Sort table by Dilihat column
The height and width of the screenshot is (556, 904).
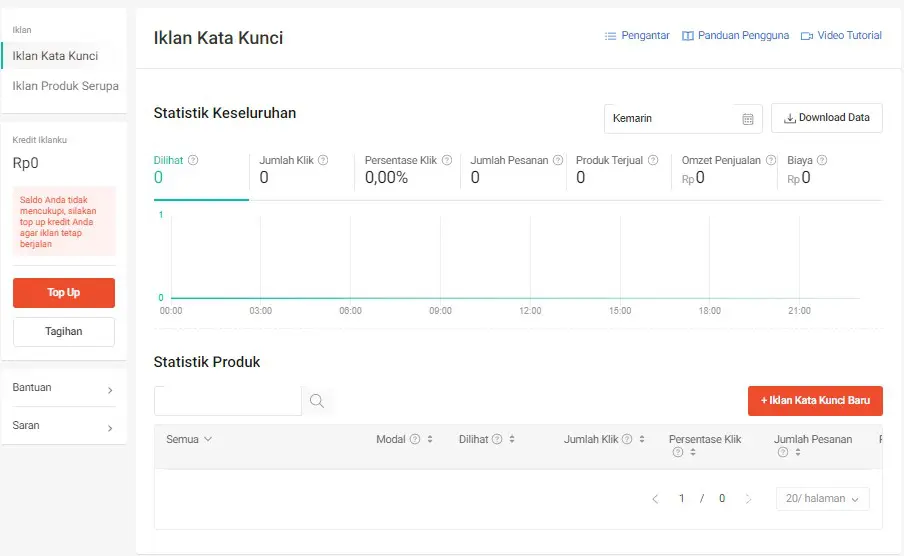512,439
